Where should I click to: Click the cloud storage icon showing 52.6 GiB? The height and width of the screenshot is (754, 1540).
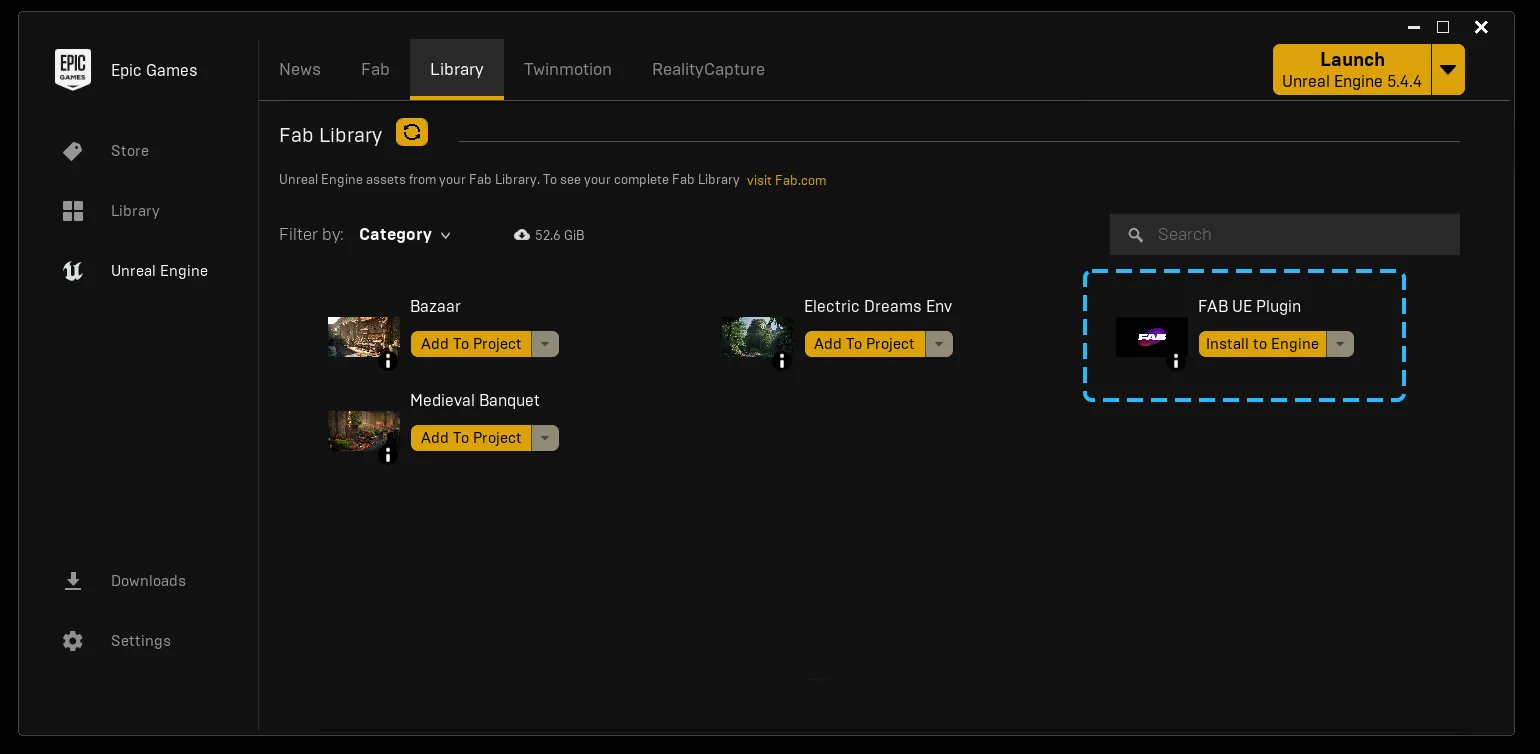522,234
